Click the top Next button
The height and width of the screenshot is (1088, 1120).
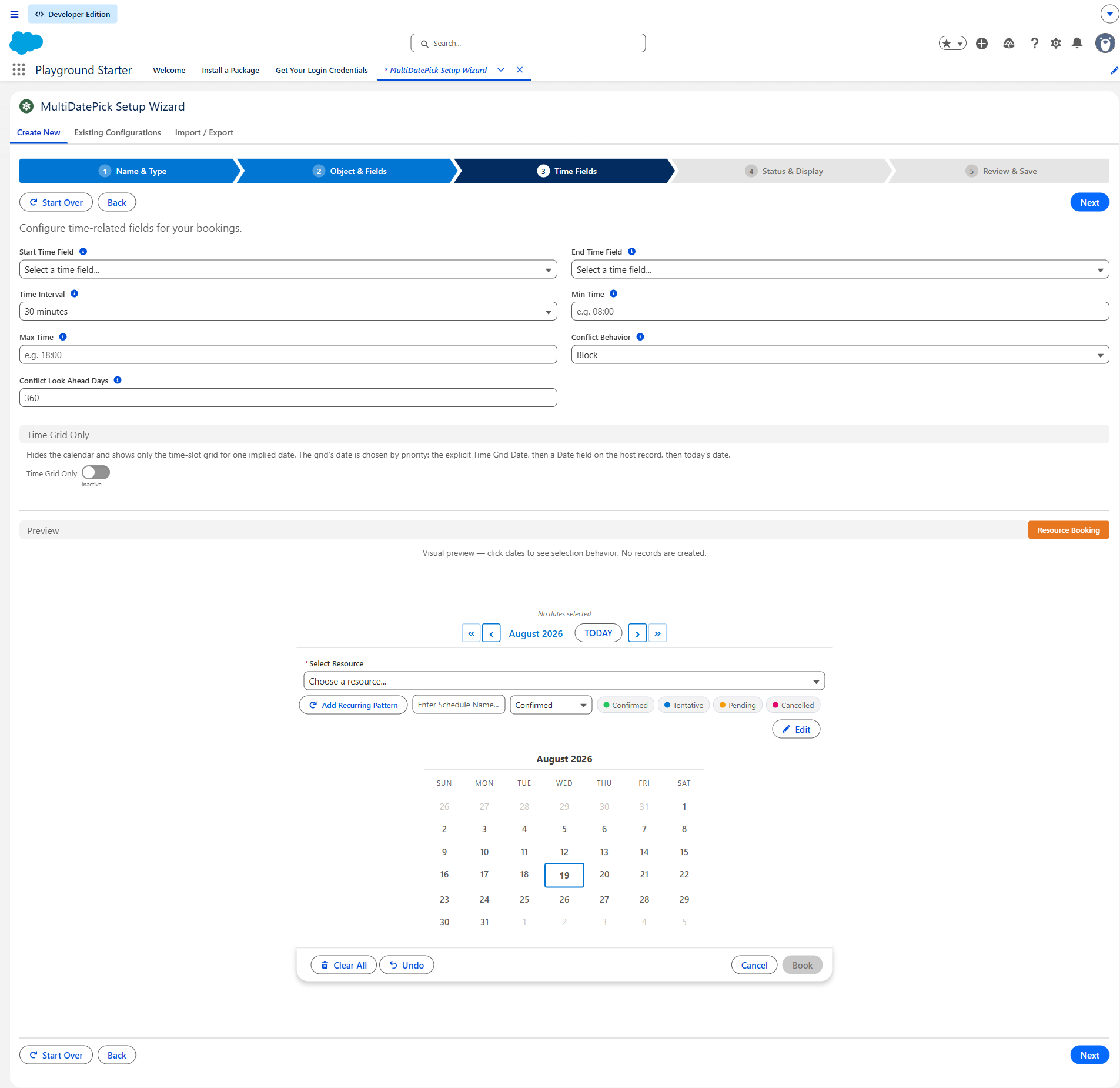[x=1089, y=202]
